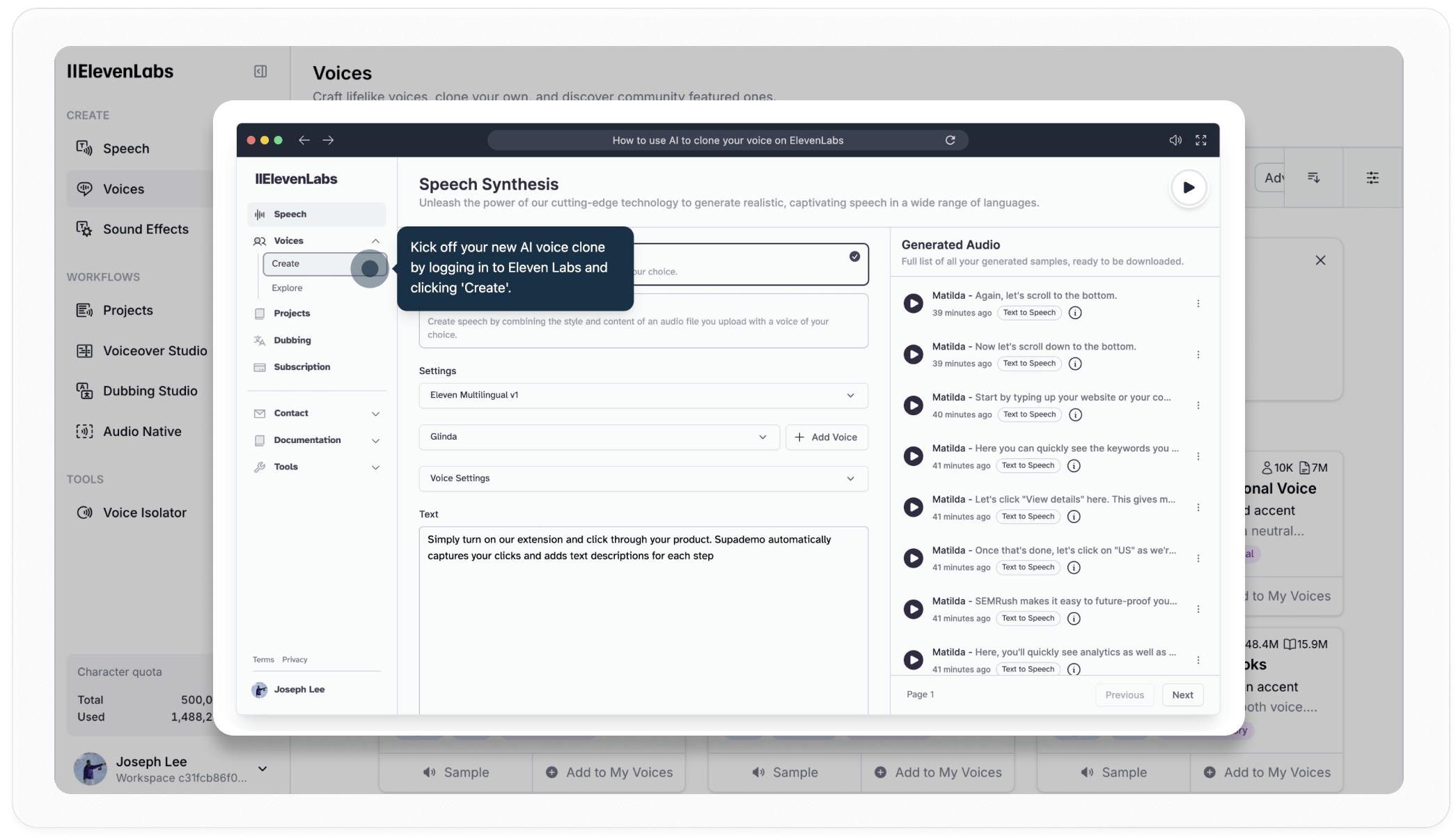Open more options for 'Again, let's scroll' sample

pos(1198,303)
